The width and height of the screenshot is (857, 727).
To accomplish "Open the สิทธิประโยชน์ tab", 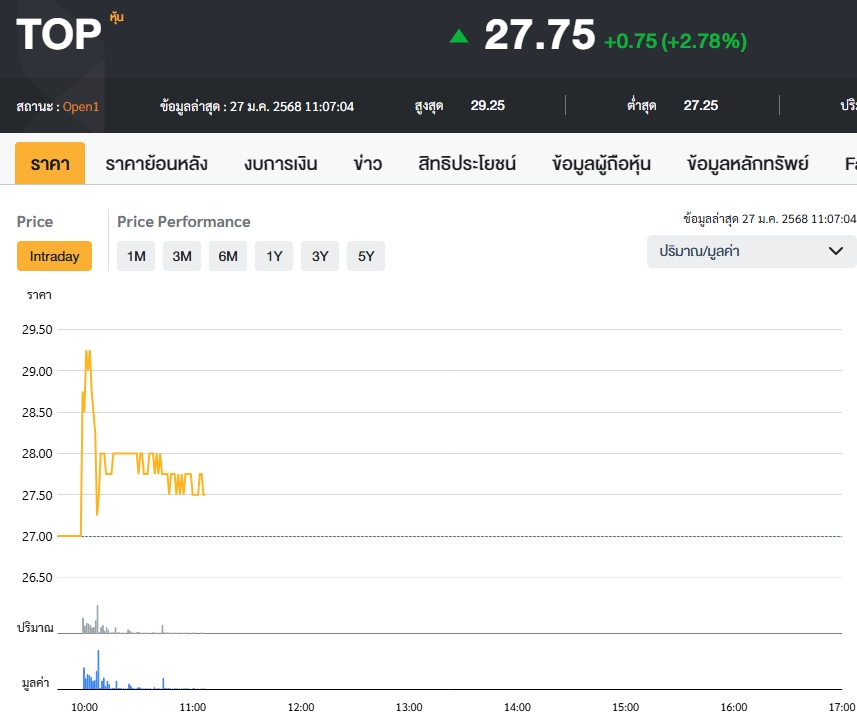I will (467, 163).
